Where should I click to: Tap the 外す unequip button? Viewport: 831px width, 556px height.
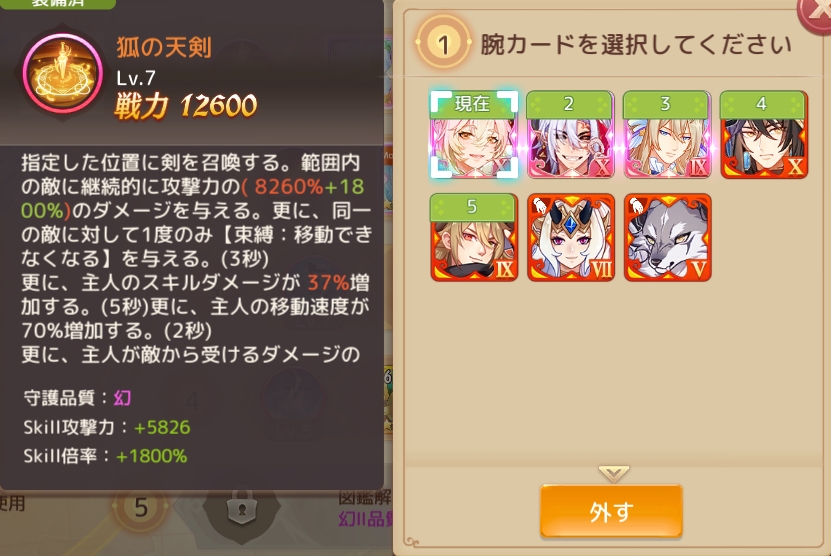click(x=611, y=511)
